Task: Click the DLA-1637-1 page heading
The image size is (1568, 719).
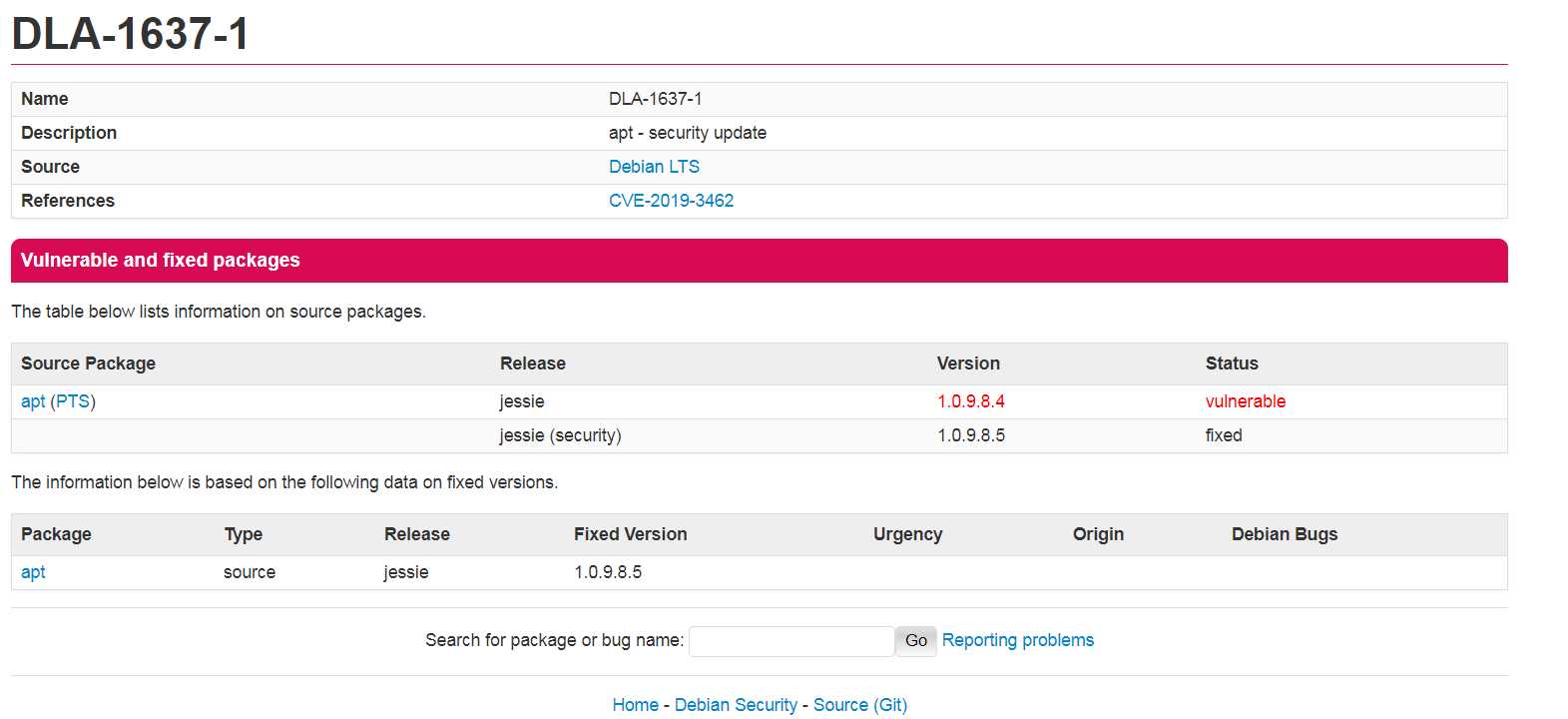Action: tap(130, 34)
